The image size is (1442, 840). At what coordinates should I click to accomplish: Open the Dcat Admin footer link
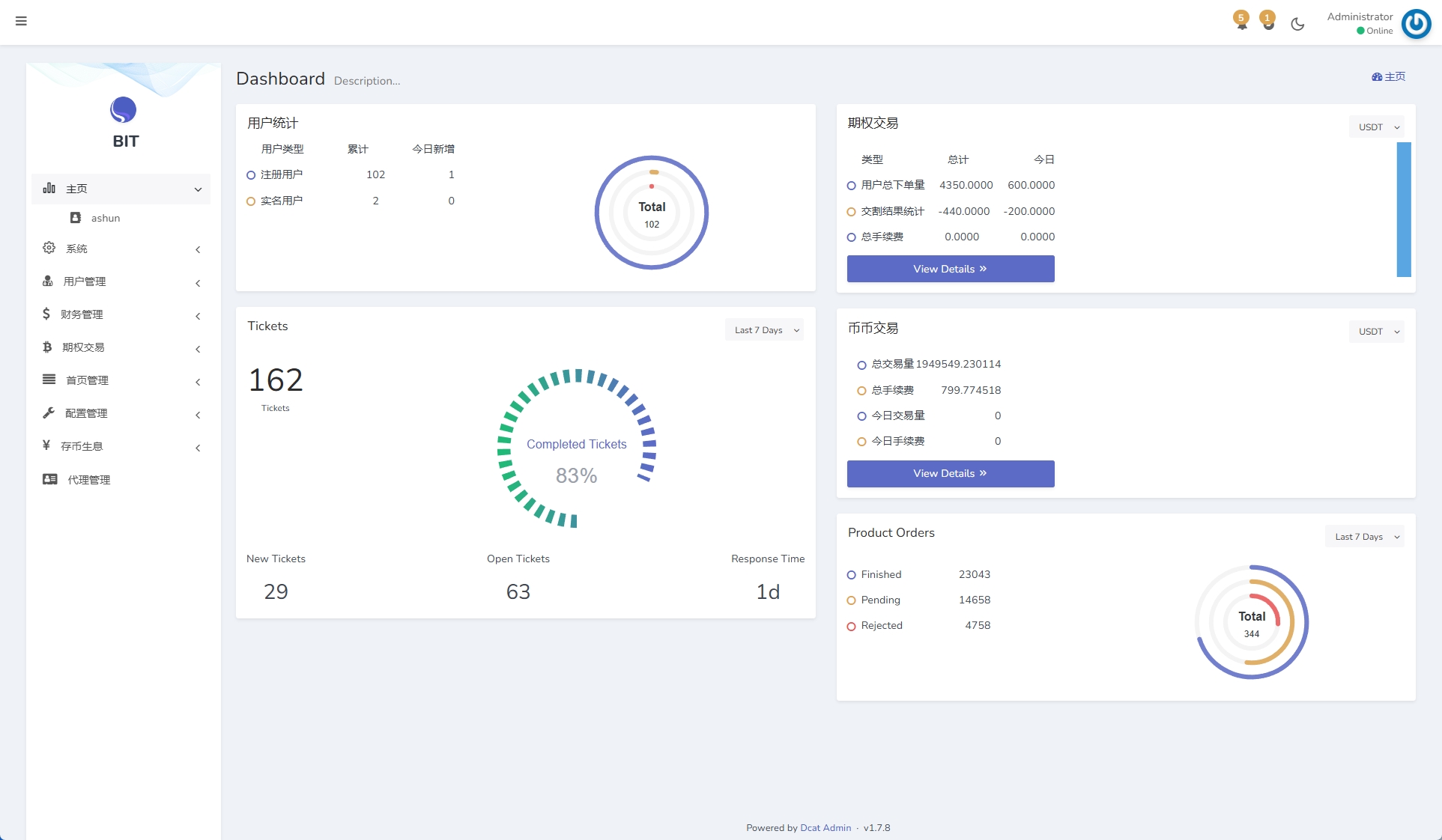pos(825,828)
